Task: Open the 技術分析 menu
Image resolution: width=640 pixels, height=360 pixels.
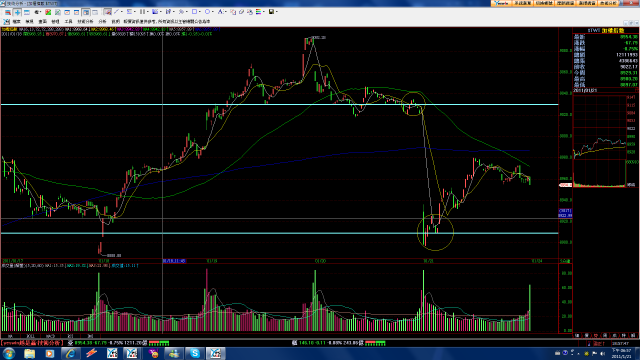Action: [x=85, y=22]
